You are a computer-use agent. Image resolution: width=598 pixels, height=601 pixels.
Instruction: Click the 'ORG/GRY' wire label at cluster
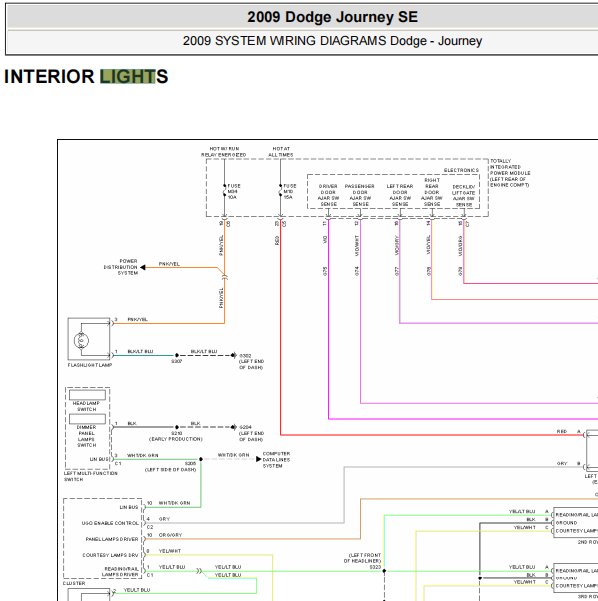[171, 535]
